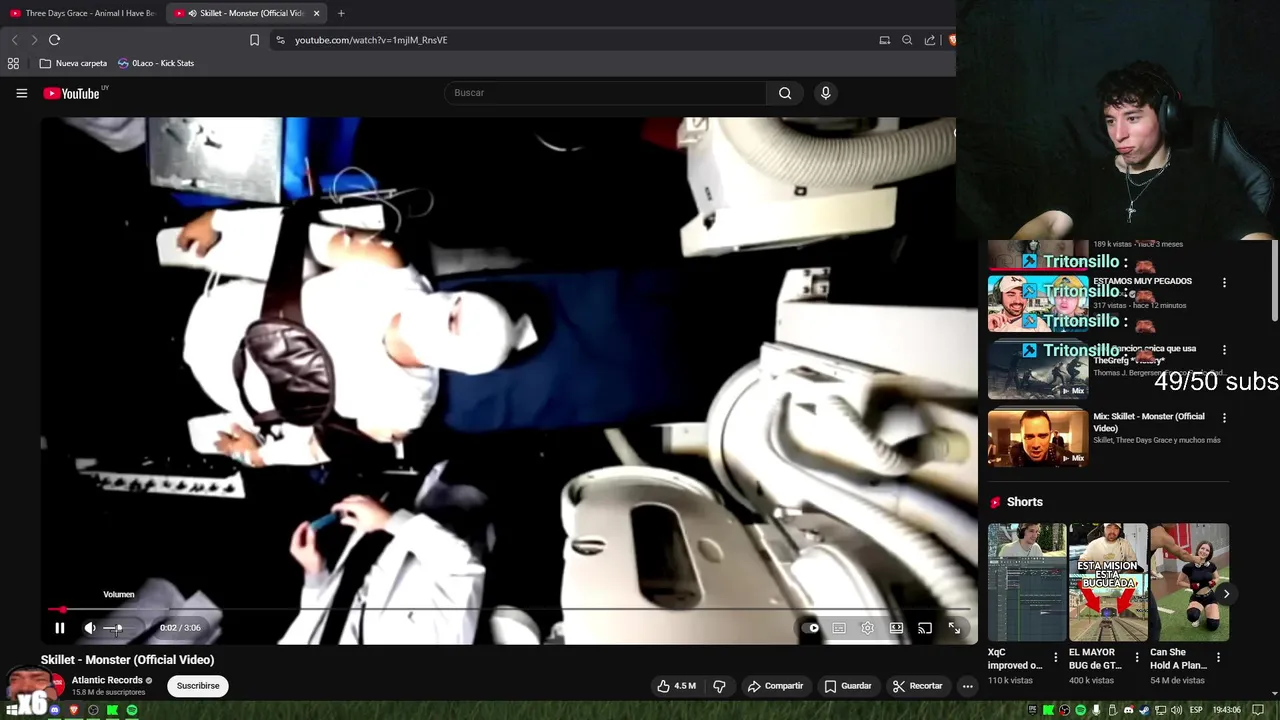Open the system volume tray icon
Screen dimensions: 1280x720
coord(1176,710)
